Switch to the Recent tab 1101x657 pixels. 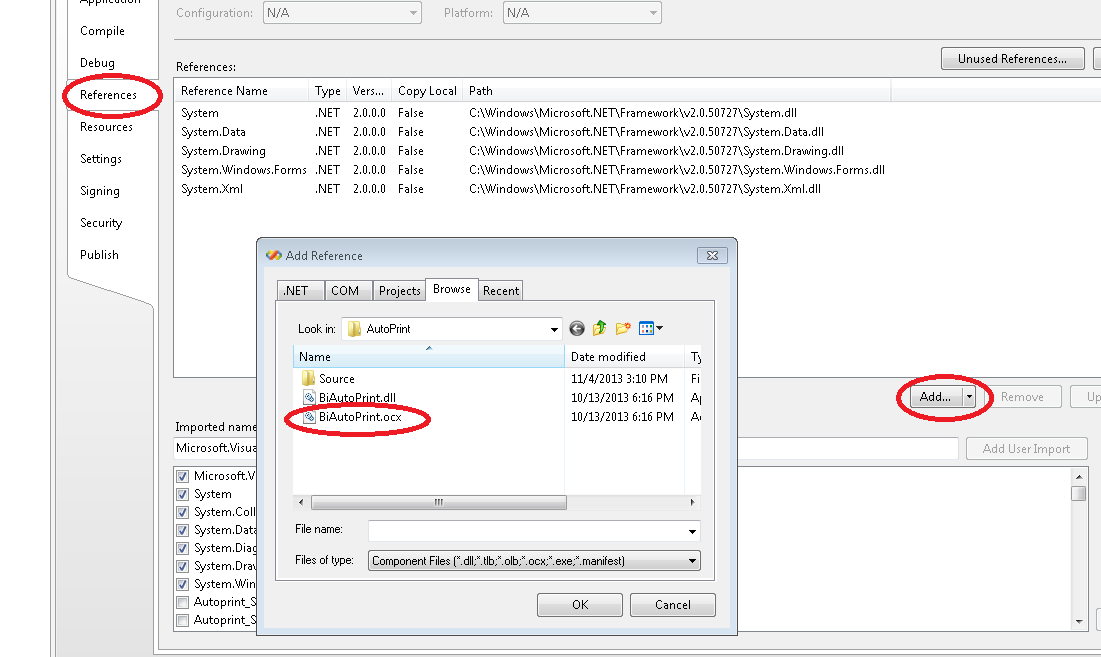pyautogui.click(x=501, y=291)
